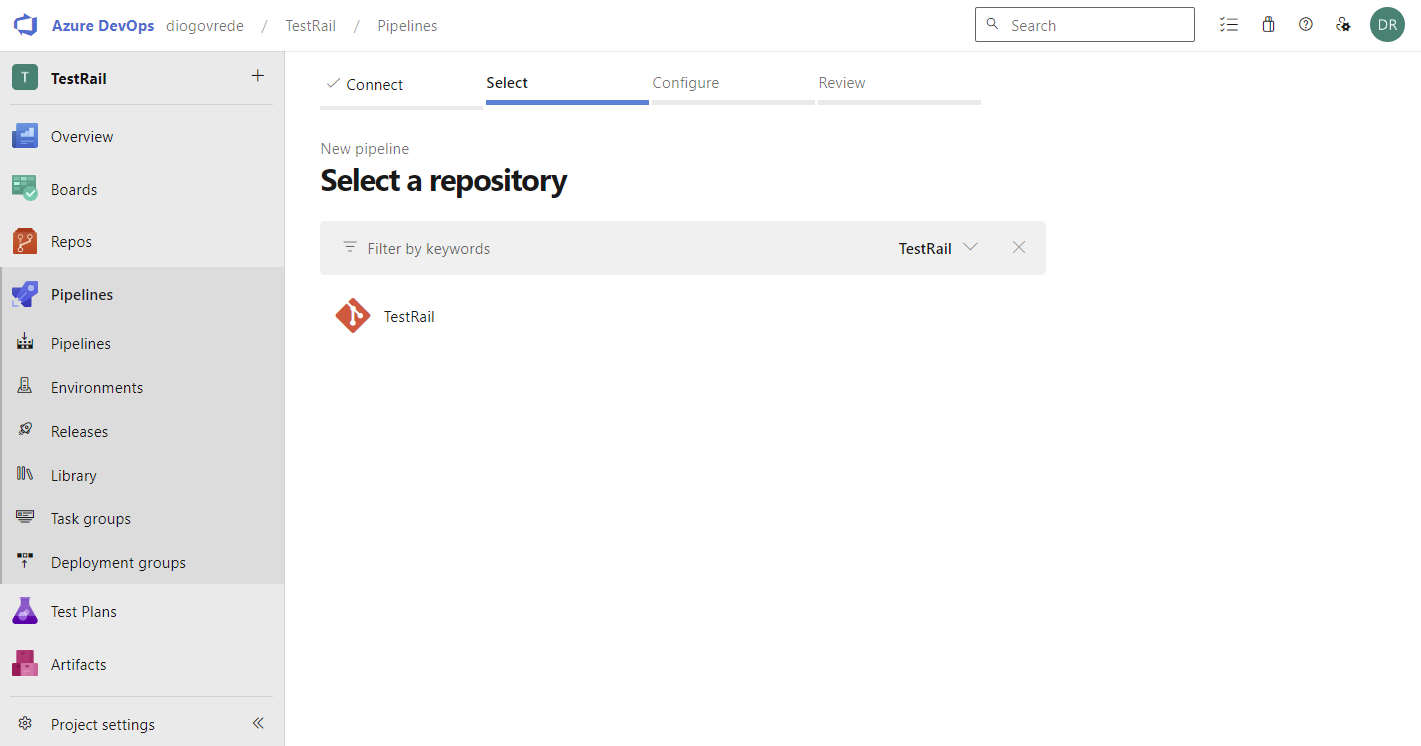The height and width of the screenshot is (746, 1421).
Task: Clear the filter with X button
Action: tap(1019, 248)
